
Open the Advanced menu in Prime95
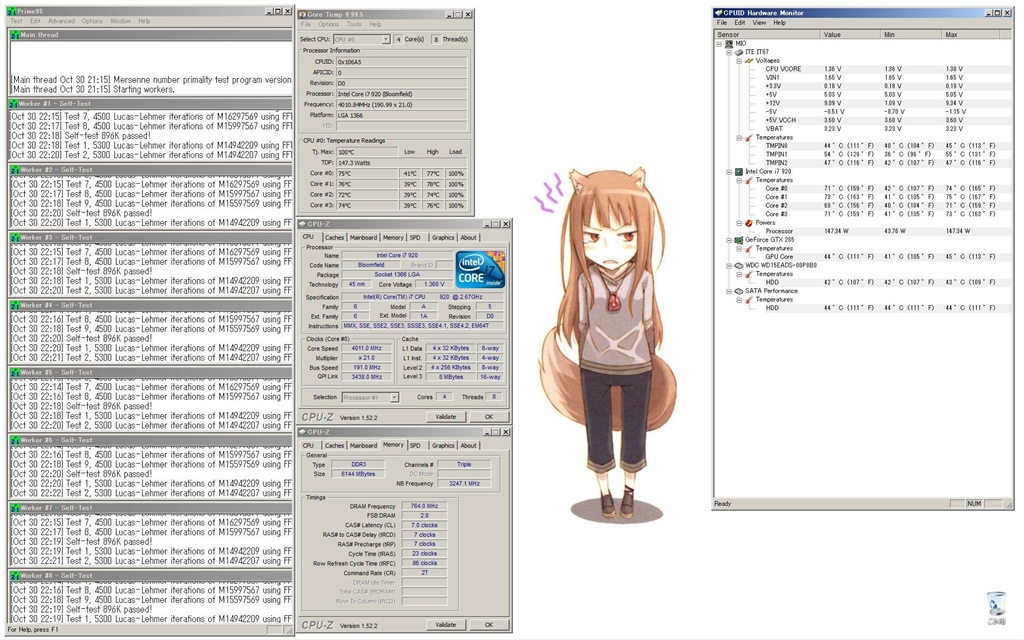[x=61, y=21]
